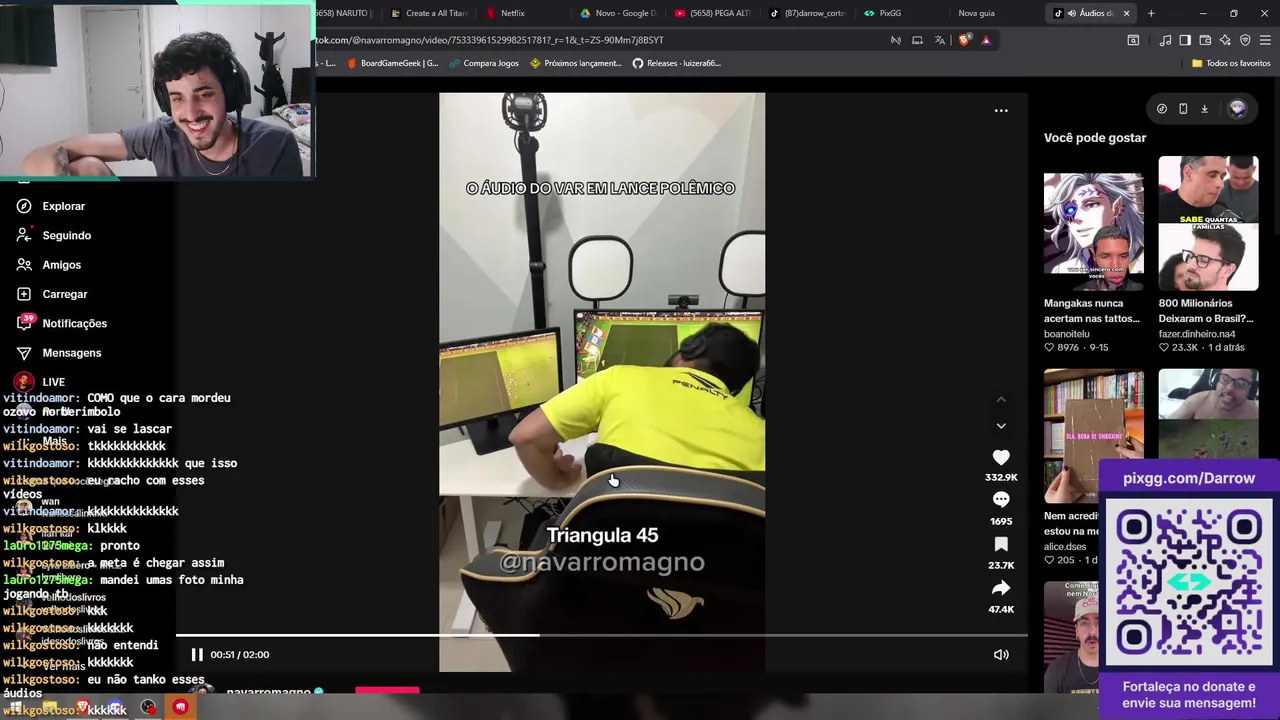Toggle the Brave sidebar panel
This screenshot has width=1280, height=720.
pos(1185,40)
